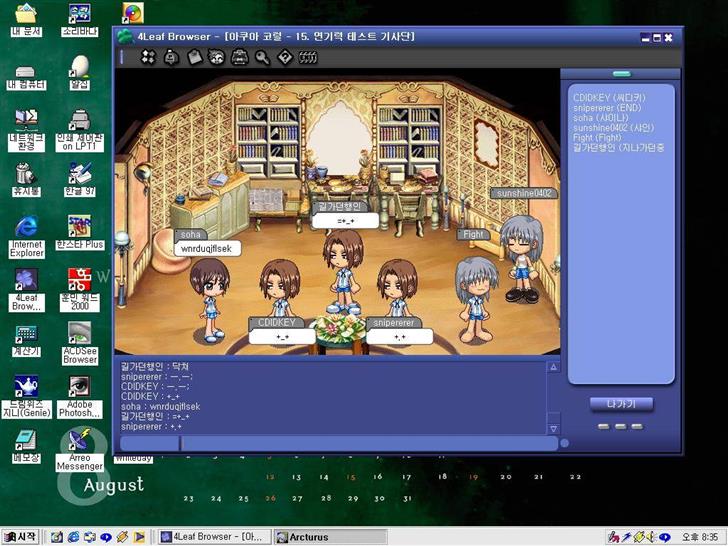Switch to 4Leaf Browser taskbar button
The width and height of the screenshot is (728, 546).
click(214, 537)
